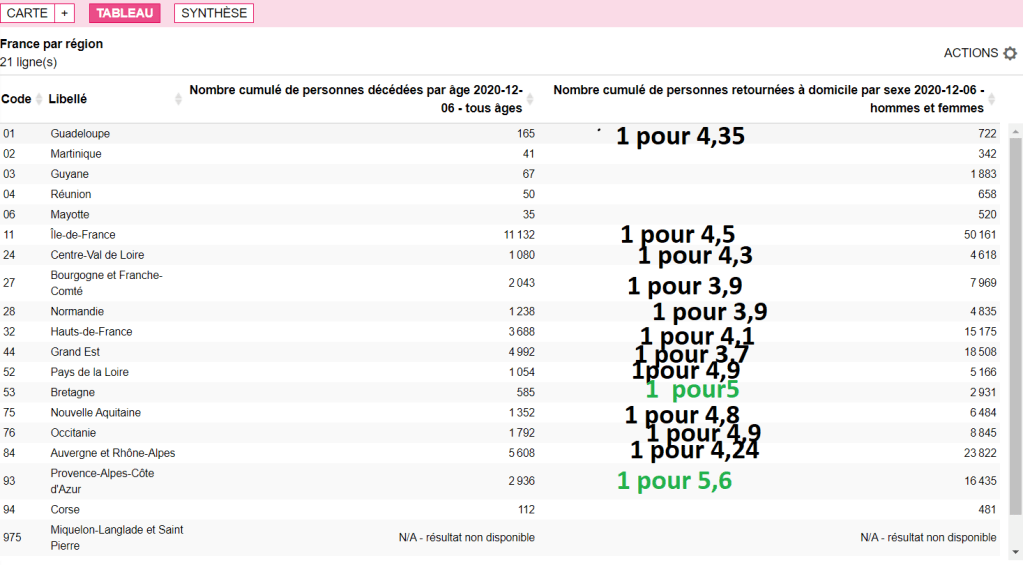Click the vertical scrollbar on the table
Image resolution: width=1023 pixels, height=565 pixels.
pyautogui.click(x=1015, y=320)
